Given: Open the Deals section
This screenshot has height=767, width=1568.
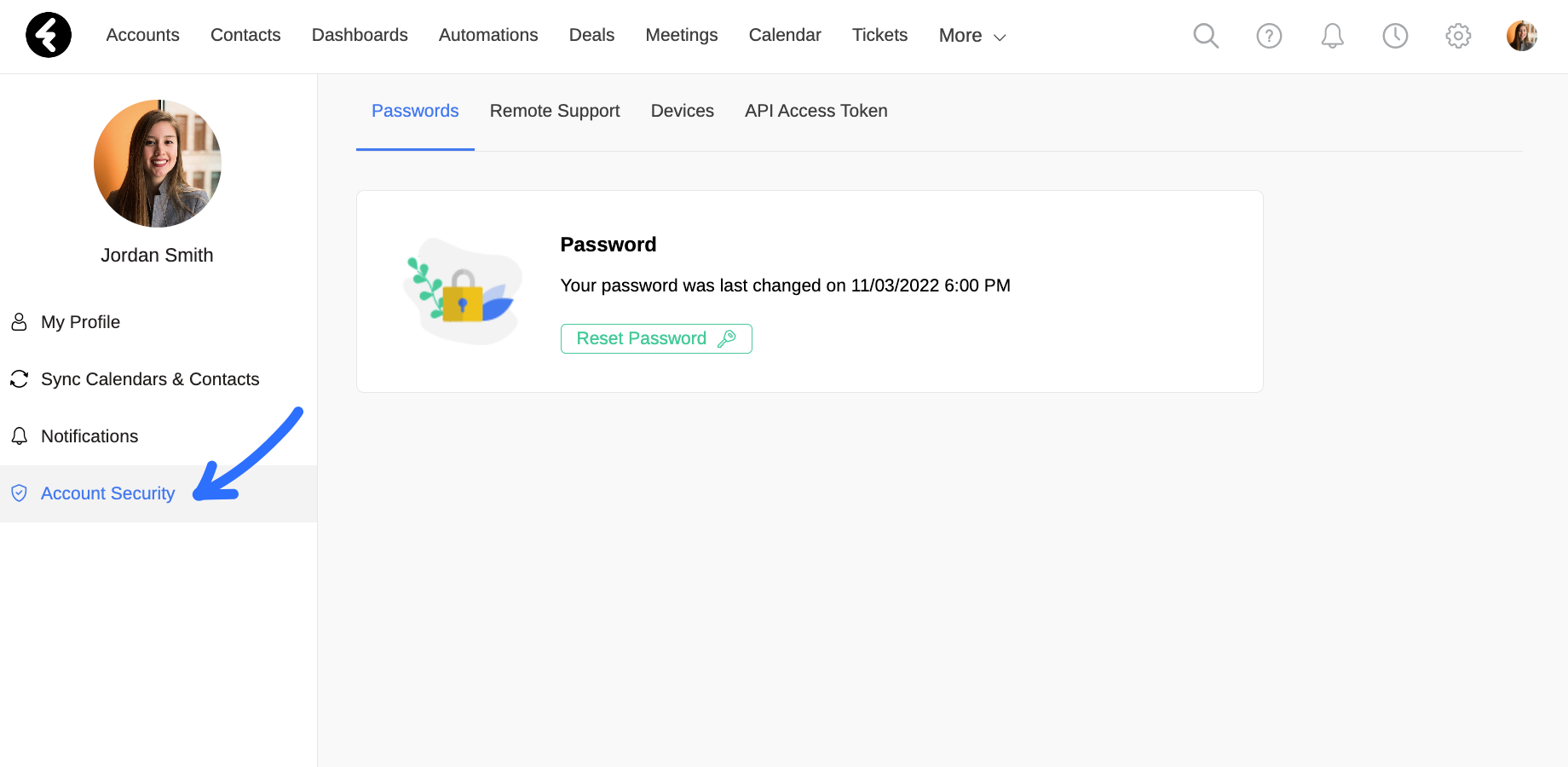Looking at the screenshot, I should coord(591,35).
